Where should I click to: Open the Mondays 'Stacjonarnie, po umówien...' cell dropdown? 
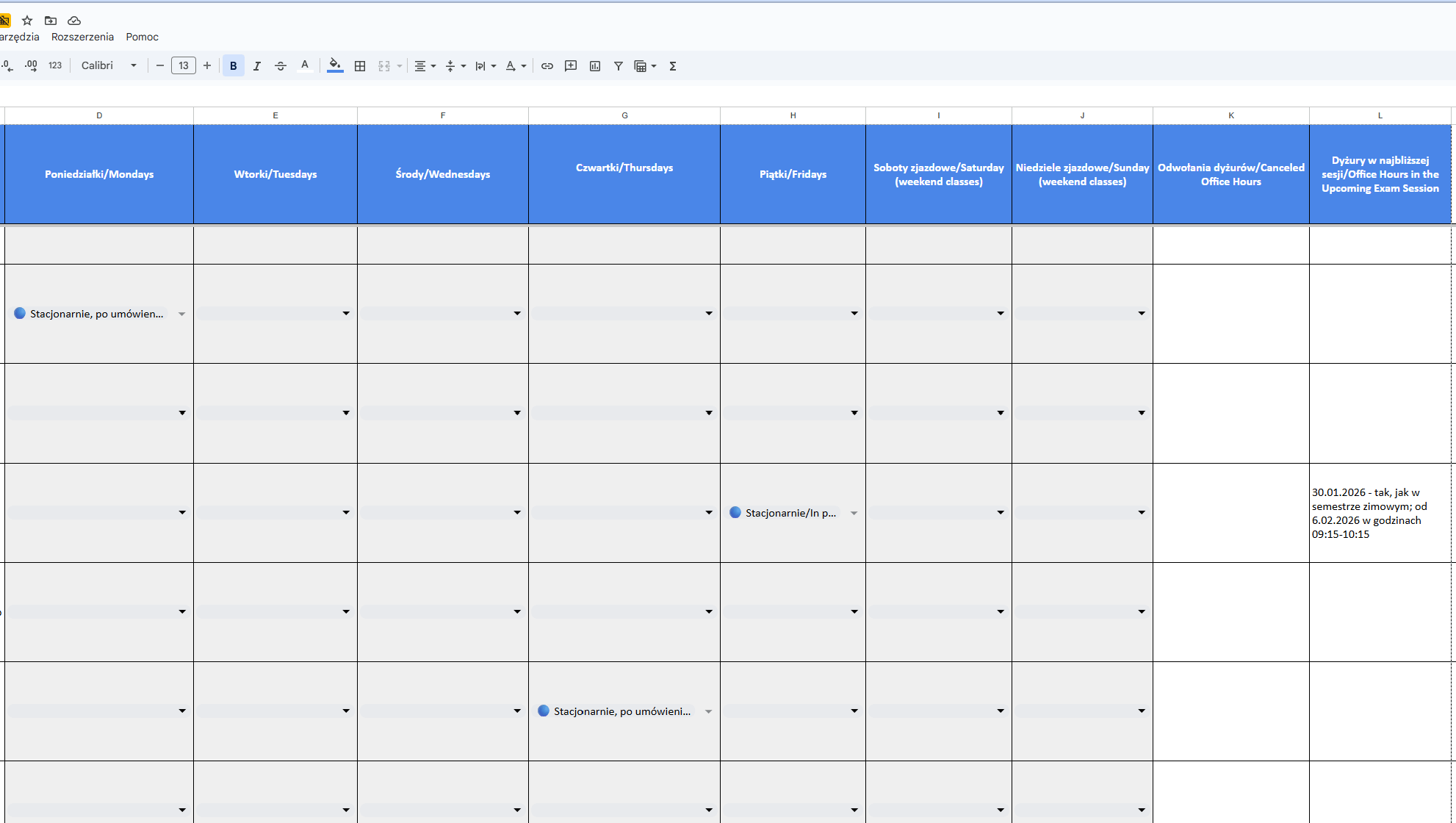pos(181,314)
